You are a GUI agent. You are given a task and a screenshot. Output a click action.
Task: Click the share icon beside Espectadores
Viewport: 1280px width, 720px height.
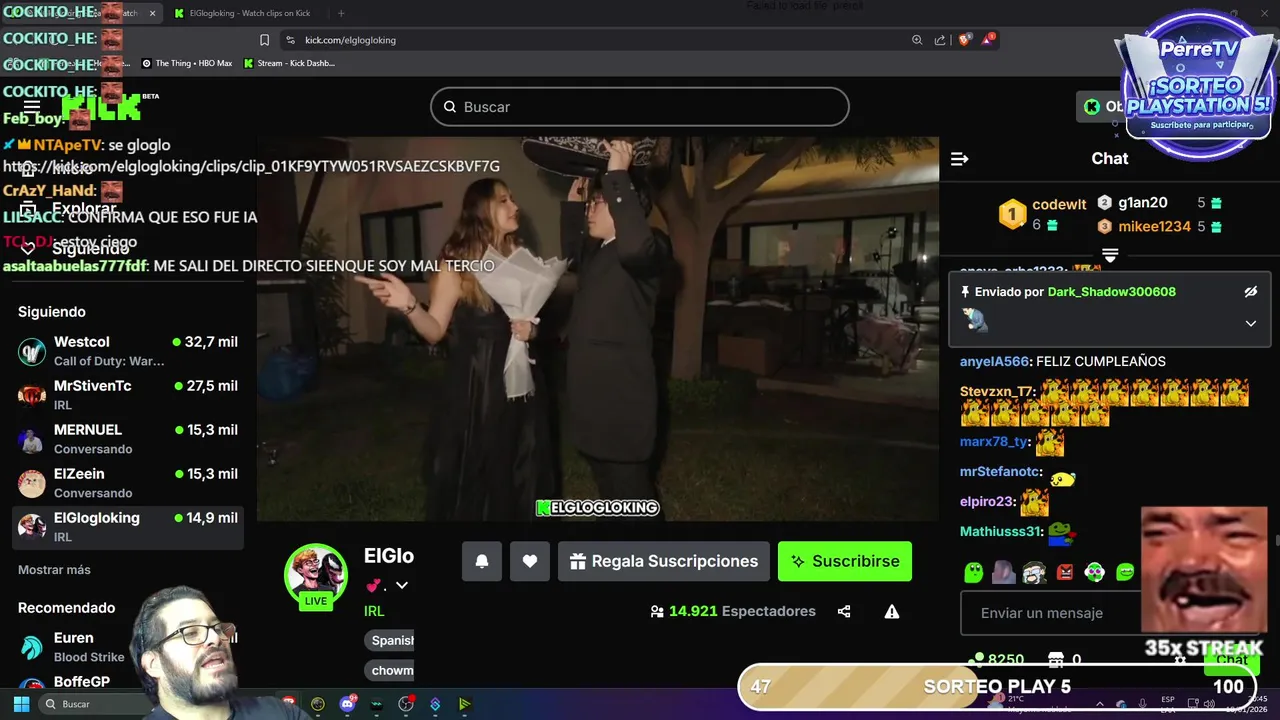(x=844, y=611)
